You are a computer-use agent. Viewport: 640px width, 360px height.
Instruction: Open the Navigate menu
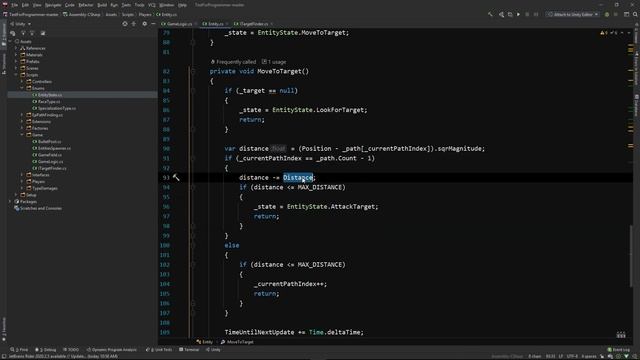53,5
